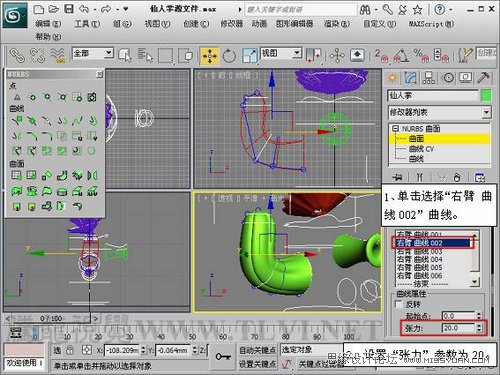Open the 帮助(H) menu
This screenshot has width=500, height=375.
coord(48,36)
